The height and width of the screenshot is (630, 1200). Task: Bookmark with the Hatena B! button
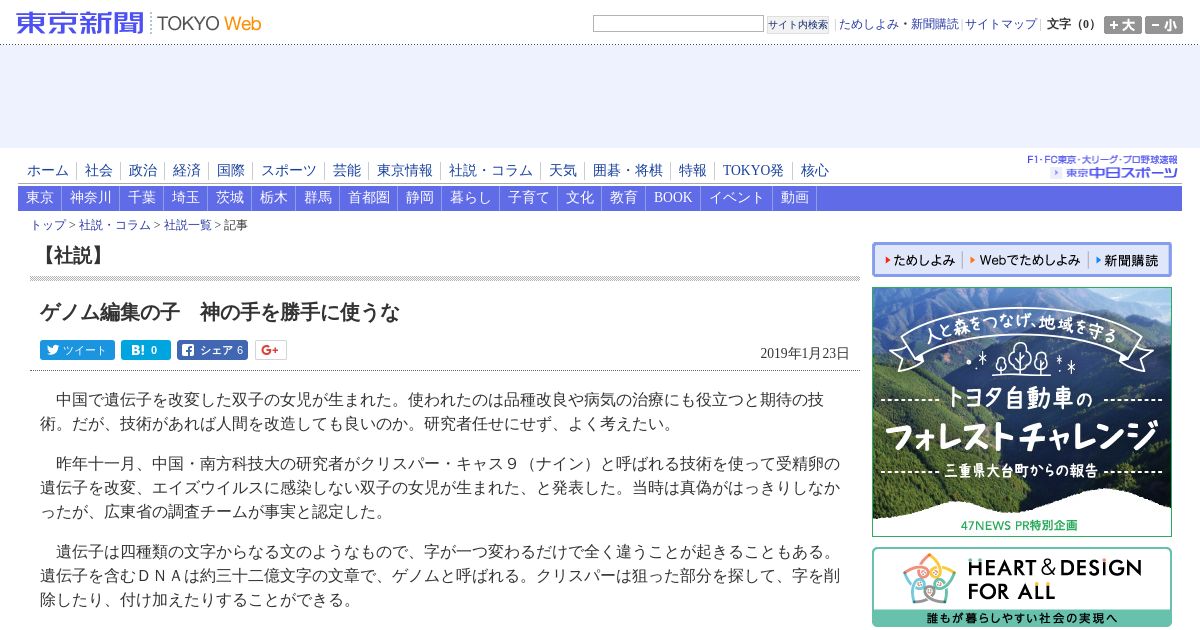(x=146, y=350)
